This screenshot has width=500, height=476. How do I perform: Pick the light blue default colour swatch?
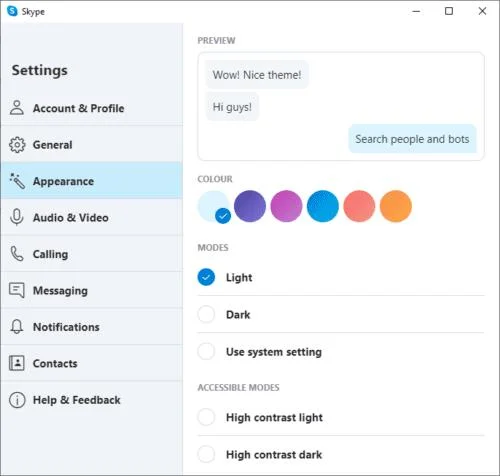213,206
